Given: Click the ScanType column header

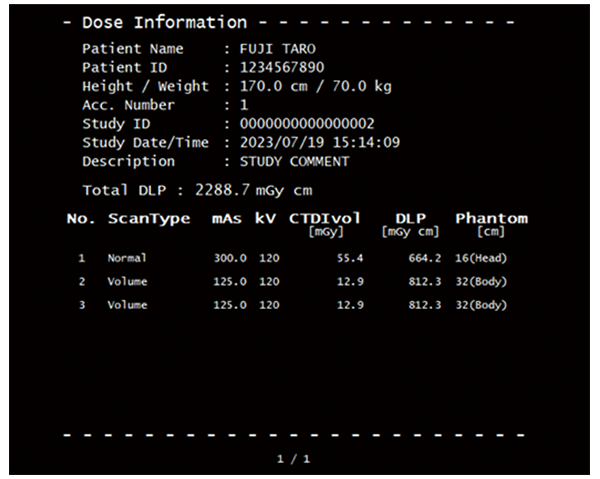Looking at the screenshot, I should click(149, 219).
